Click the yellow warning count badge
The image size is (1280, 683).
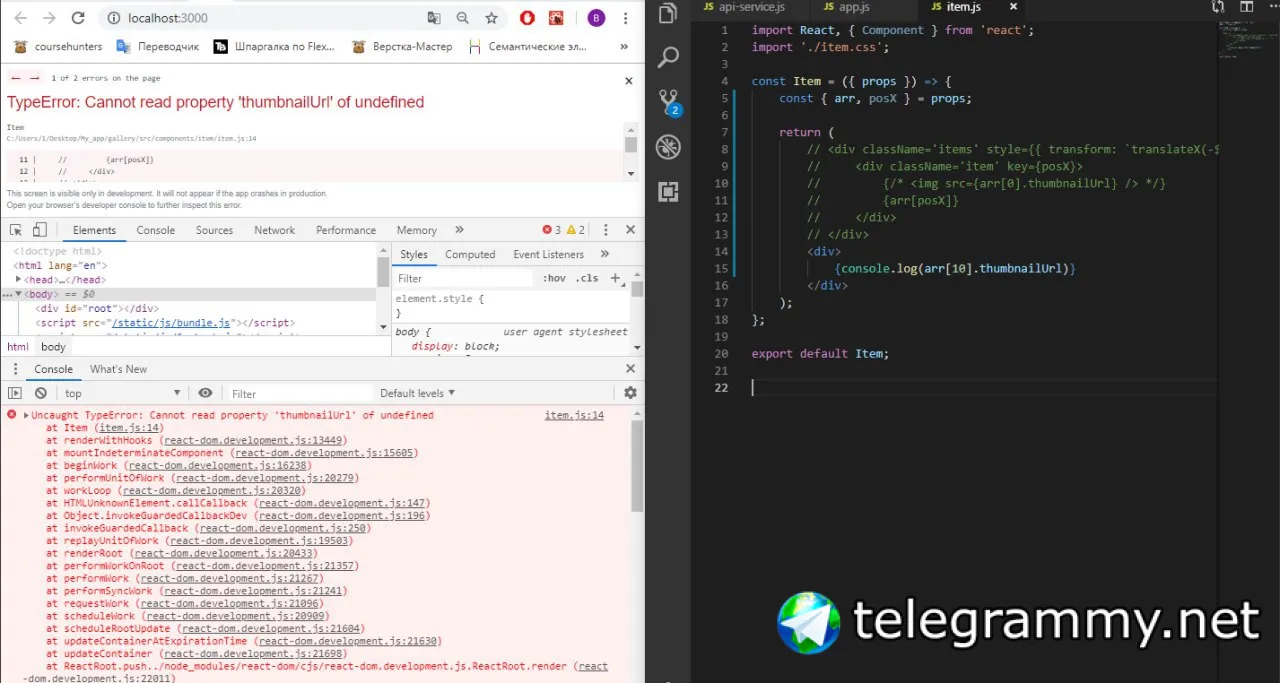point(575,230)
